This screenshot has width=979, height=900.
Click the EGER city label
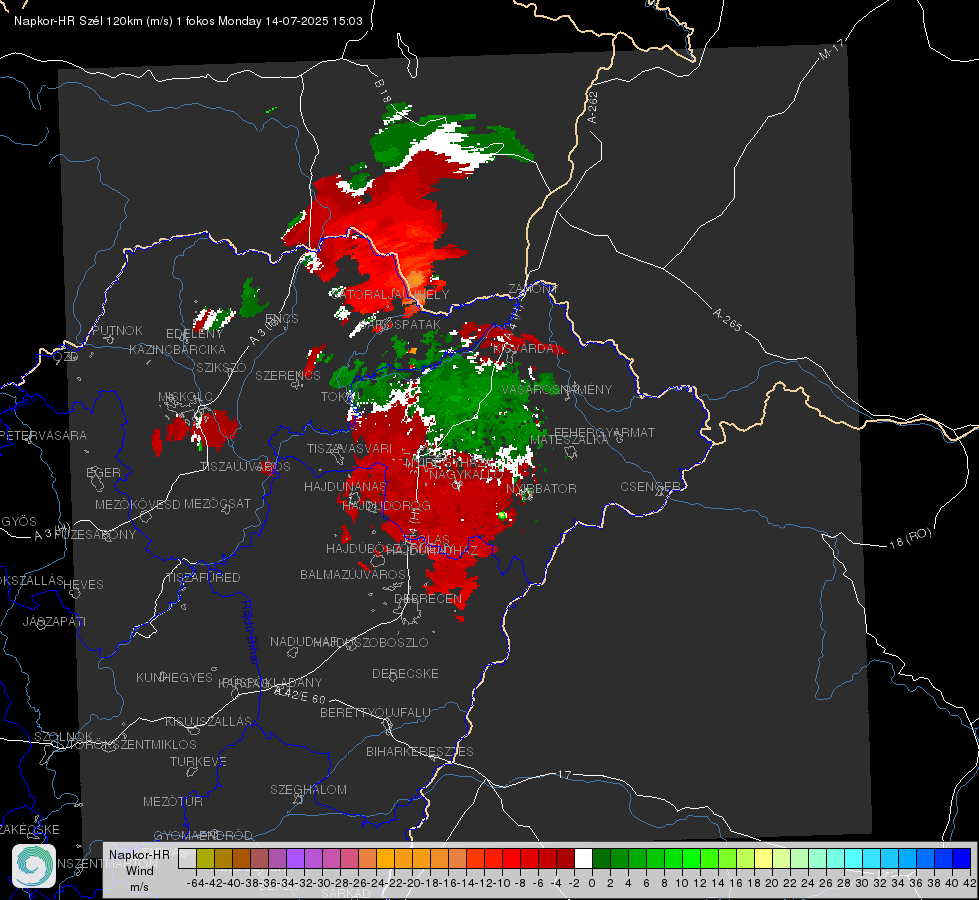(x=104, y=473)
